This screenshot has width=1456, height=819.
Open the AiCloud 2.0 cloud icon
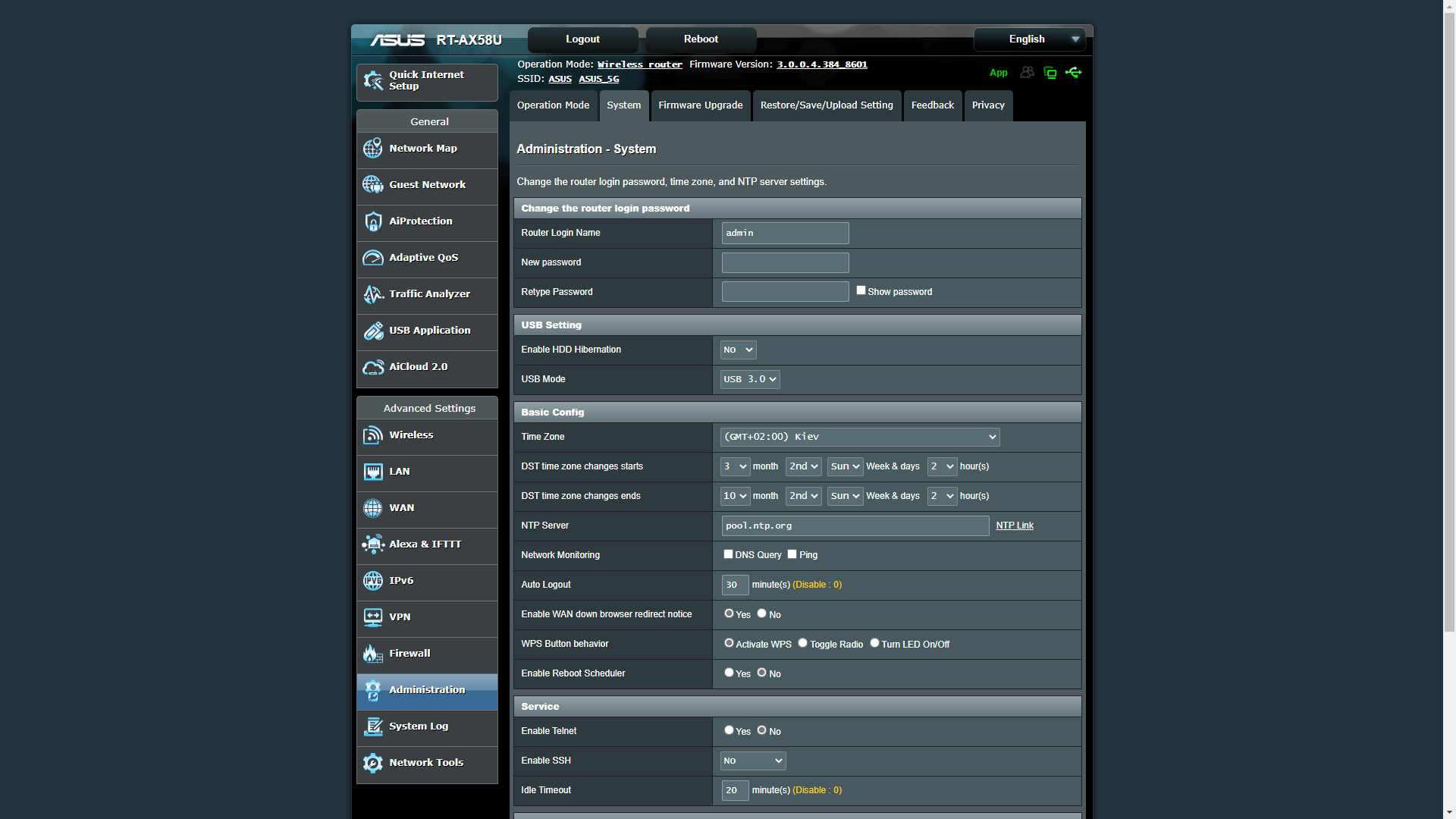[x=372, y=367]
